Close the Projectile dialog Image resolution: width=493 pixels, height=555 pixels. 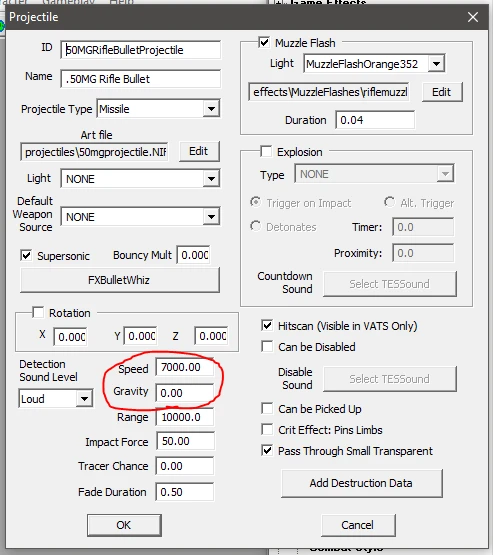[473, 17]
